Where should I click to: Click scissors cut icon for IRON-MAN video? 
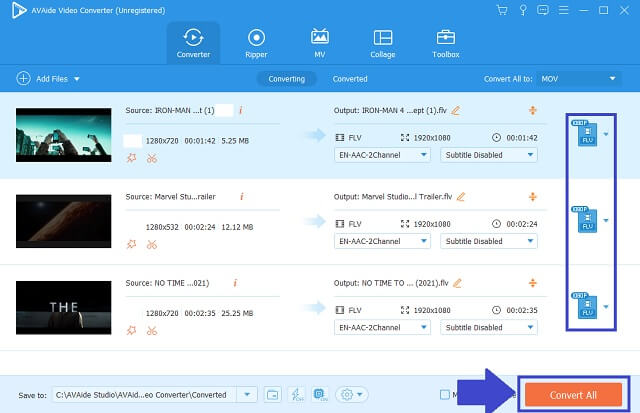(152, 157)
